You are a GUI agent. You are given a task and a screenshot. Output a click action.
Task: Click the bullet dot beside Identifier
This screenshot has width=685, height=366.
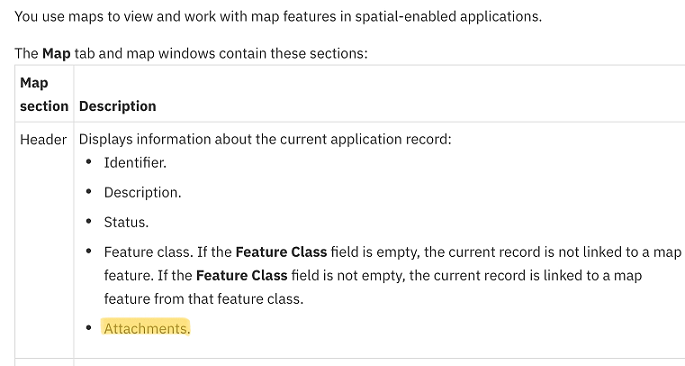[89, 162]
